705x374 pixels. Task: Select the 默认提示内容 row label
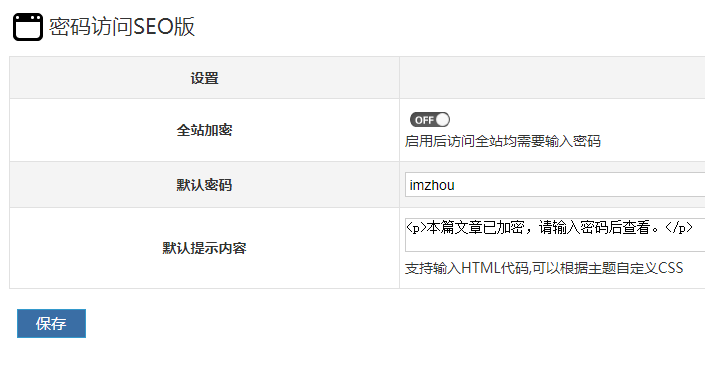click(205, 248)
